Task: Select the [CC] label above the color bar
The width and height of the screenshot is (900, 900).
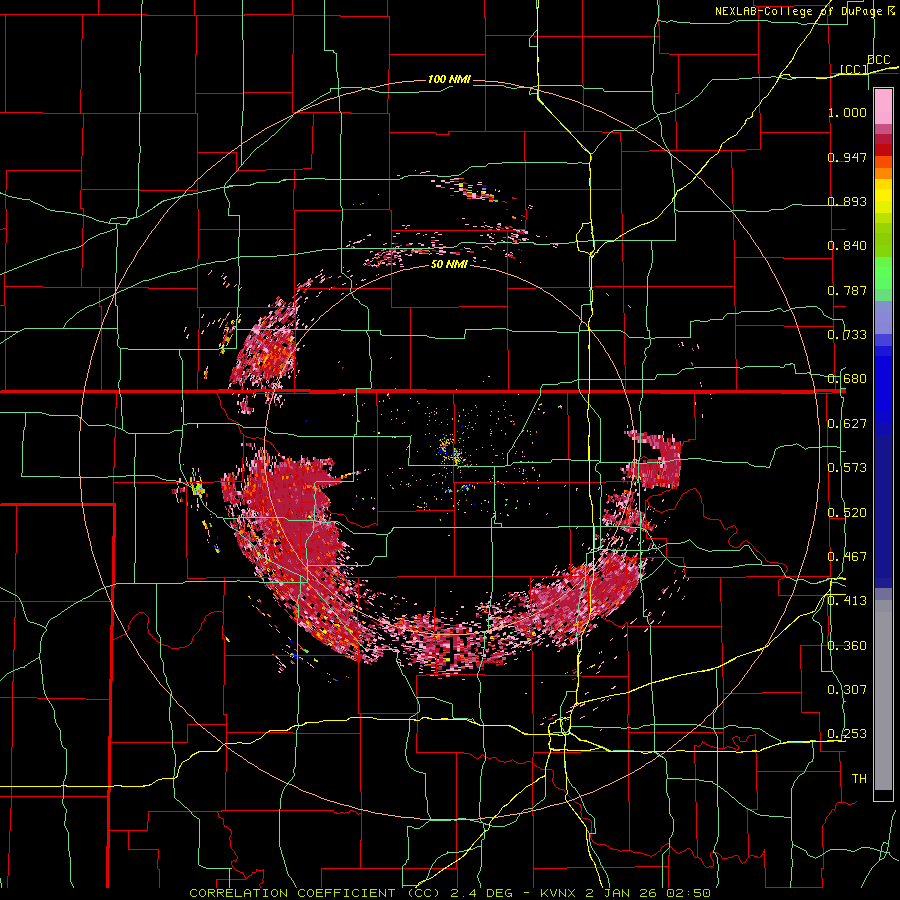Action: [854, 69]
